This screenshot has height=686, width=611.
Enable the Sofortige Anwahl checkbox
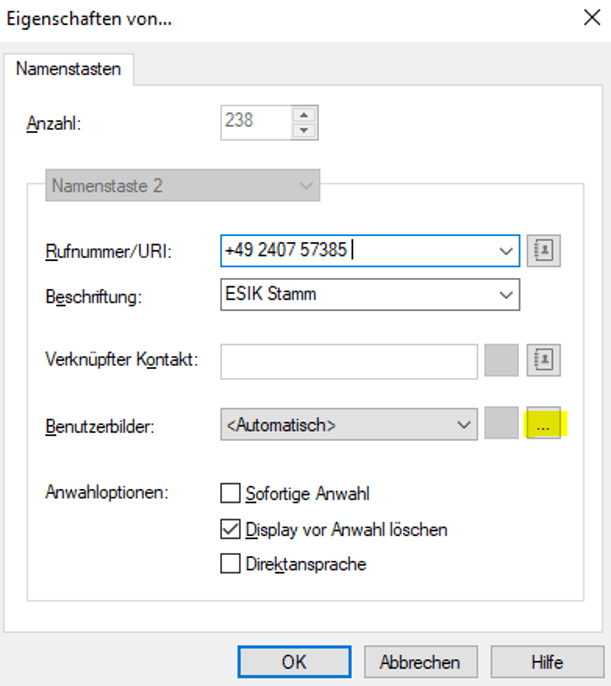click(x=230, y=493)
